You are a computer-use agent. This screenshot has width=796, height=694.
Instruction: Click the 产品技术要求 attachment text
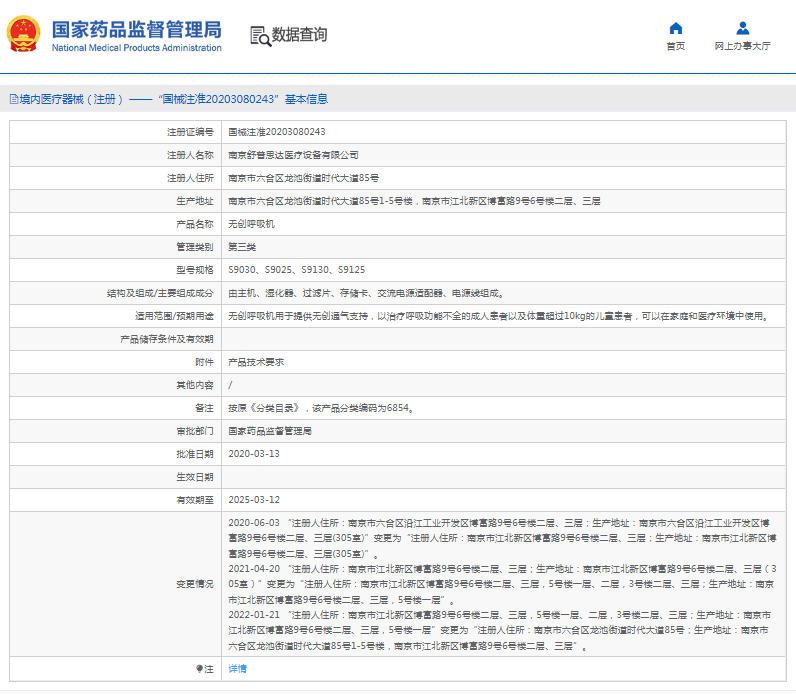pyautogui.click(x=256, y=362)
